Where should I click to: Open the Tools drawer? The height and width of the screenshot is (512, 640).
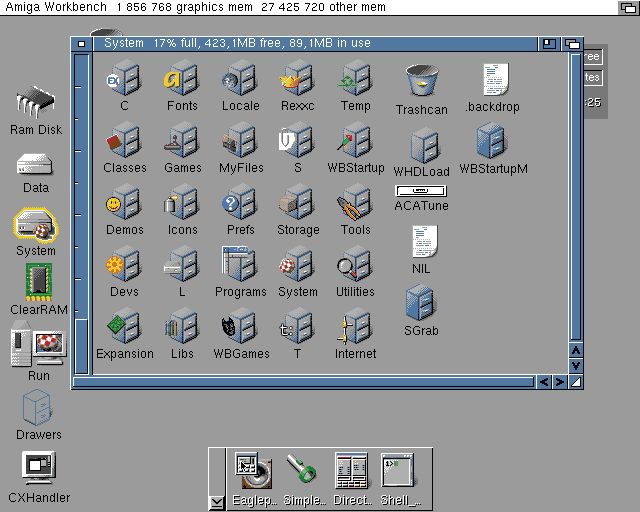click(355, 203)
